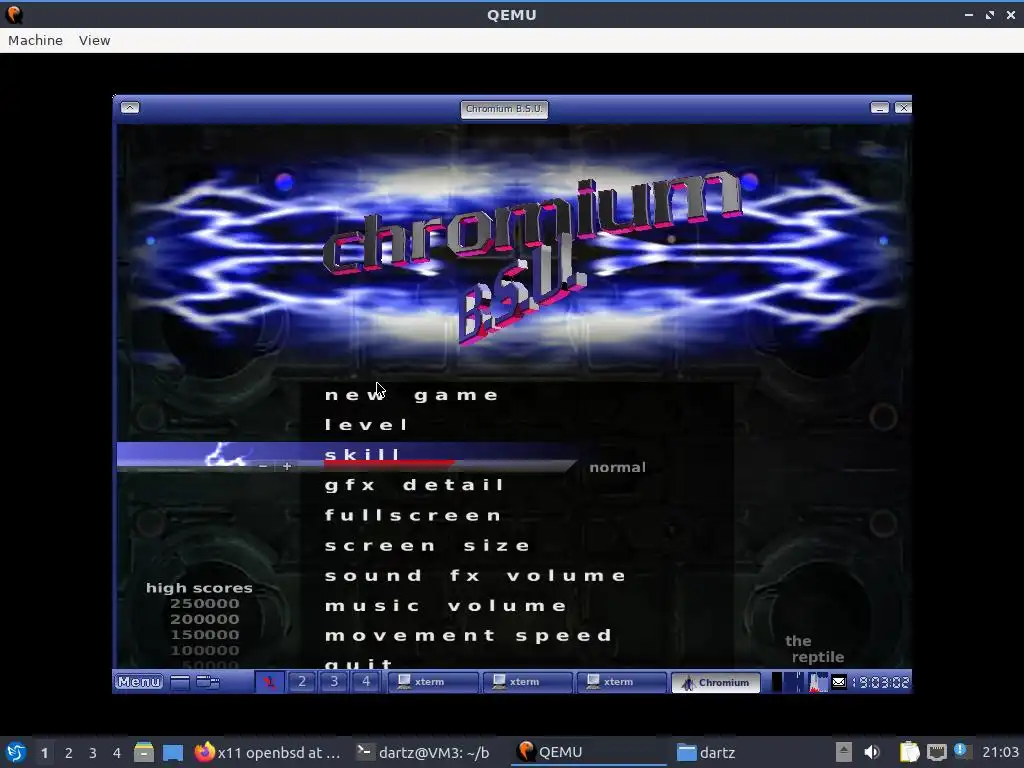Screen dimensions: 1024x768
Task: Activate the second xterm taskbar entry
Action: click(528, 682)
